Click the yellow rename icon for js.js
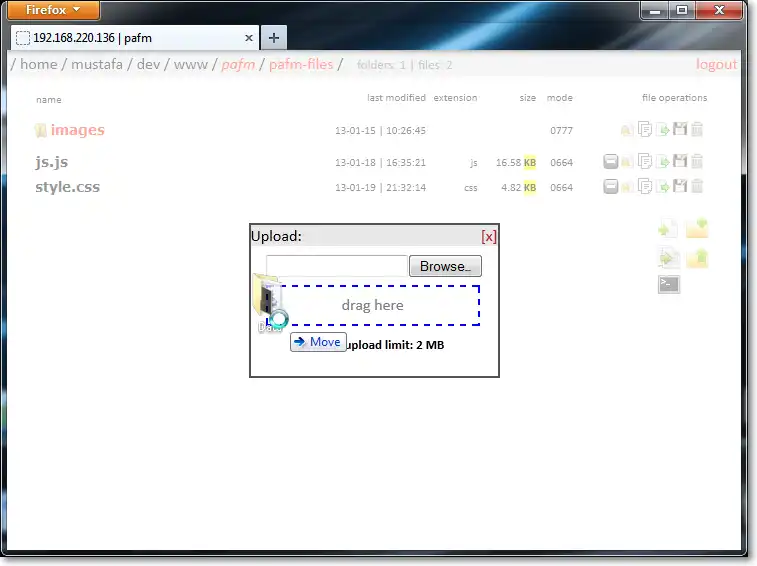 (x=627, y=162)
